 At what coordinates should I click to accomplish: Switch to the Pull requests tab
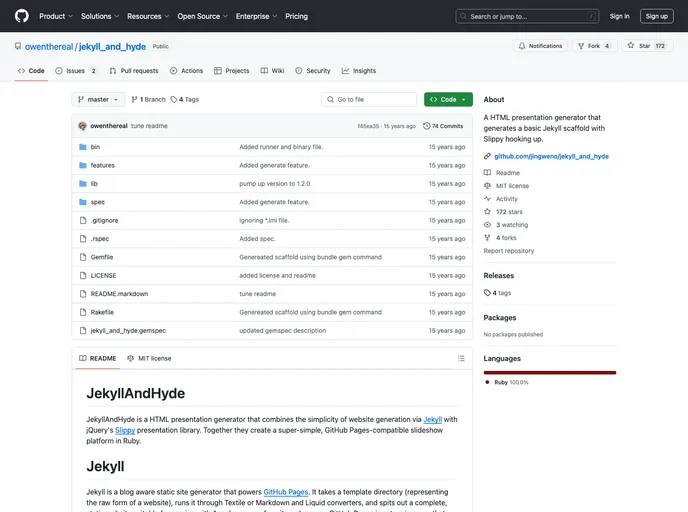tap(134, 71)
